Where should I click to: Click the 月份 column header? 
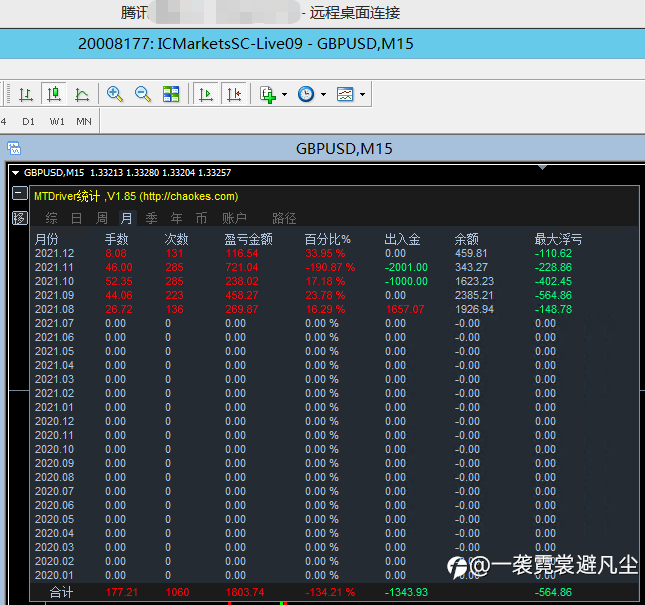(46, 239)
